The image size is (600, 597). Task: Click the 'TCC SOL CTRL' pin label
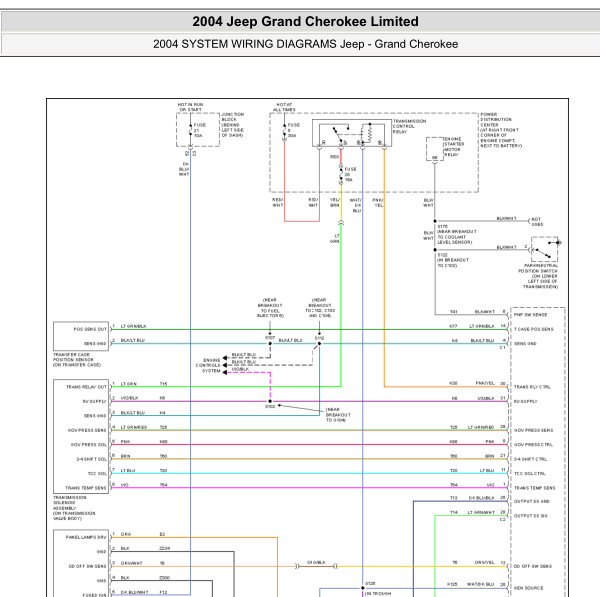530,473
